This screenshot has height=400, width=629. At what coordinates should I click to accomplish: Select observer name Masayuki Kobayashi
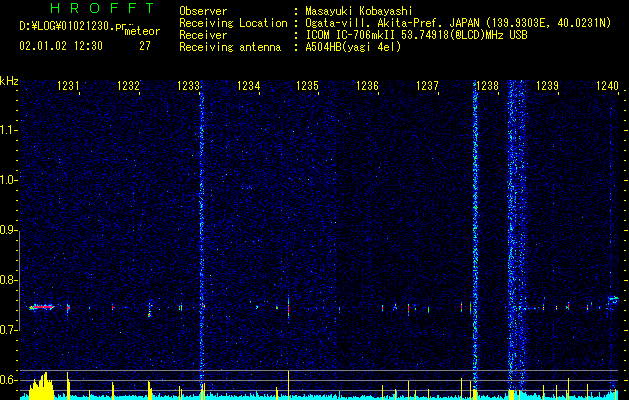click(359, 11)
